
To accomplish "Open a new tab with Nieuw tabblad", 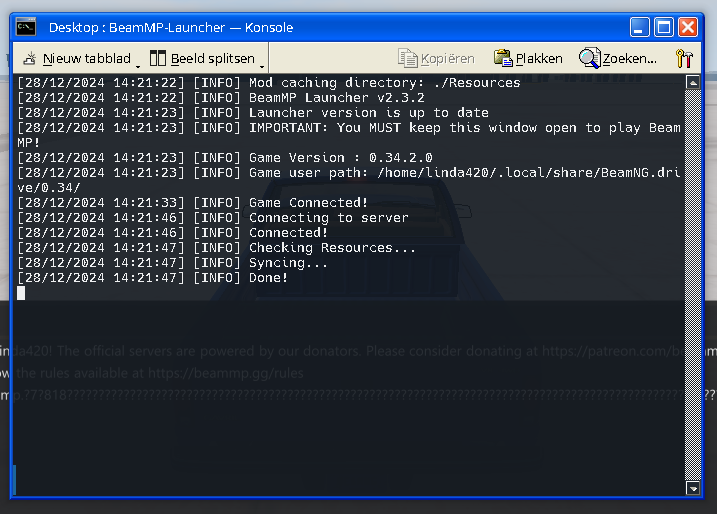I will [x=77, y=59].
